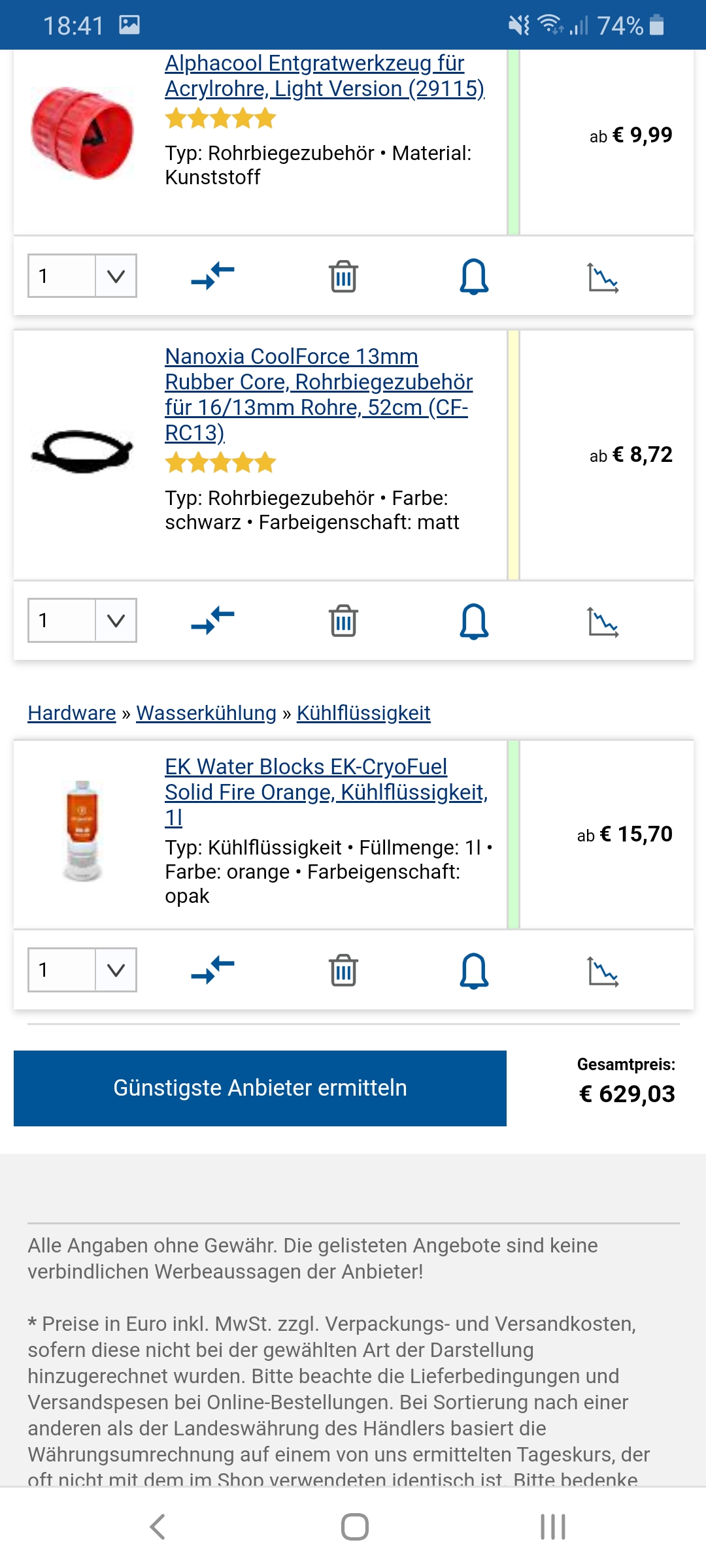The height and width of the screenshot is (1568, 706).
Task: Compare the EK CryoFuel coolant
Action: (212, 970)
